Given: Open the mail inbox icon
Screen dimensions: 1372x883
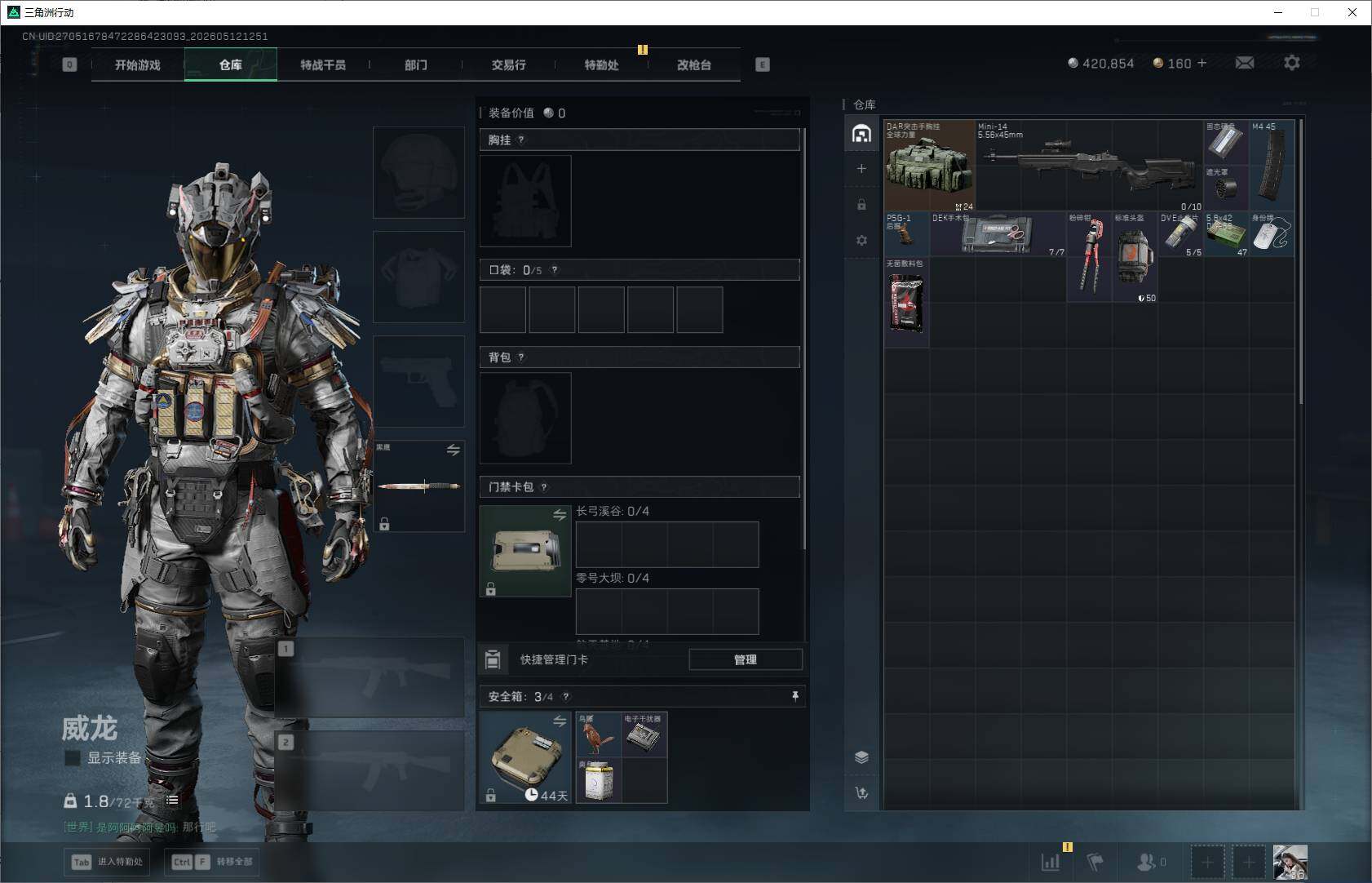Looking at the screenshot, I should 1245,63.
